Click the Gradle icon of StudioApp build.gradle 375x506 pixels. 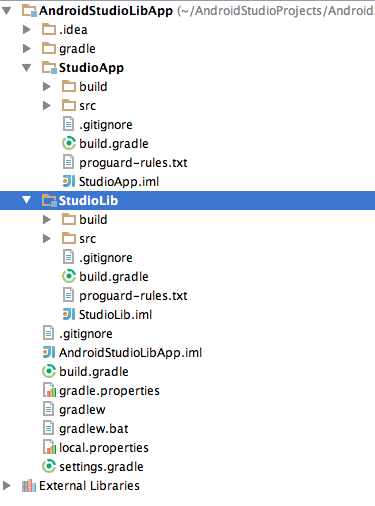[x=69, y=143]
